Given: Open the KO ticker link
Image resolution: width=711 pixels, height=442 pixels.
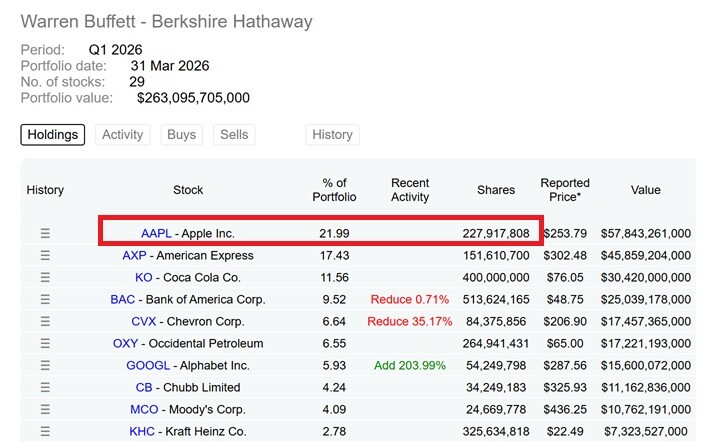Looking at the screenshot, I should click(x=144, y=277).
